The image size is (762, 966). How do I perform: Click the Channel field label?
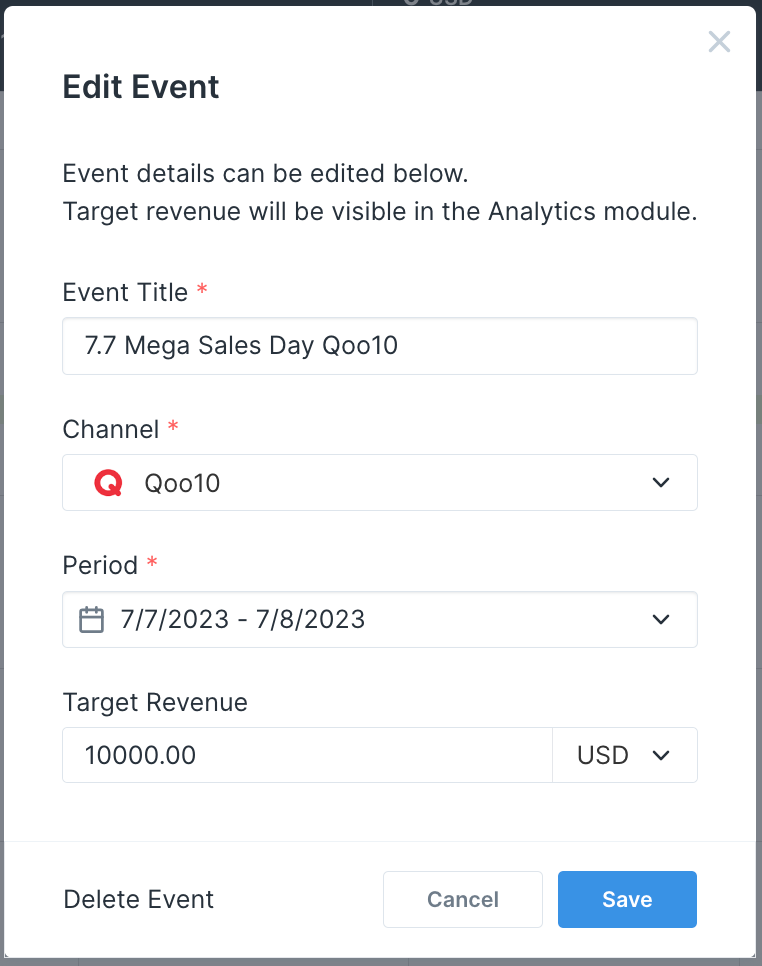click(x=111, y=429)
